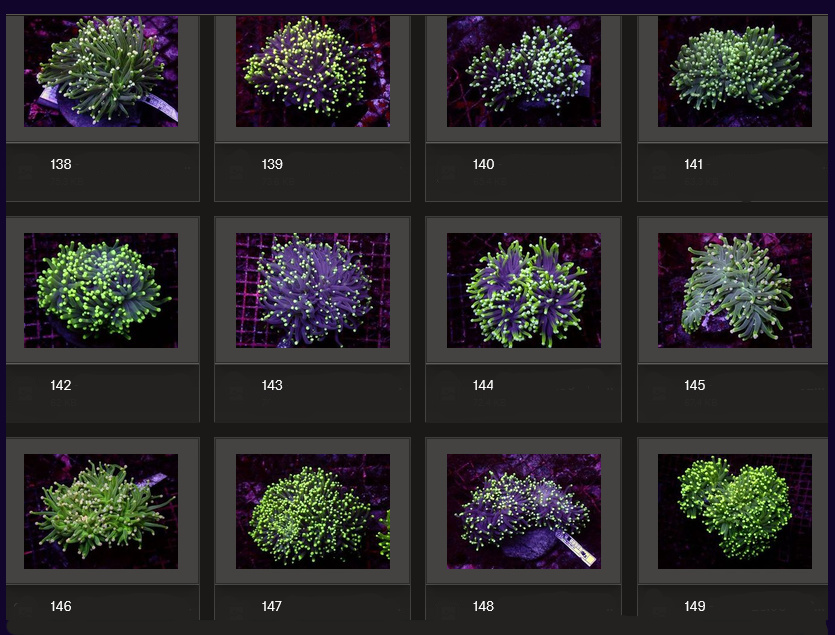Open the coral thumbnail numbered 146

(101, 511)
